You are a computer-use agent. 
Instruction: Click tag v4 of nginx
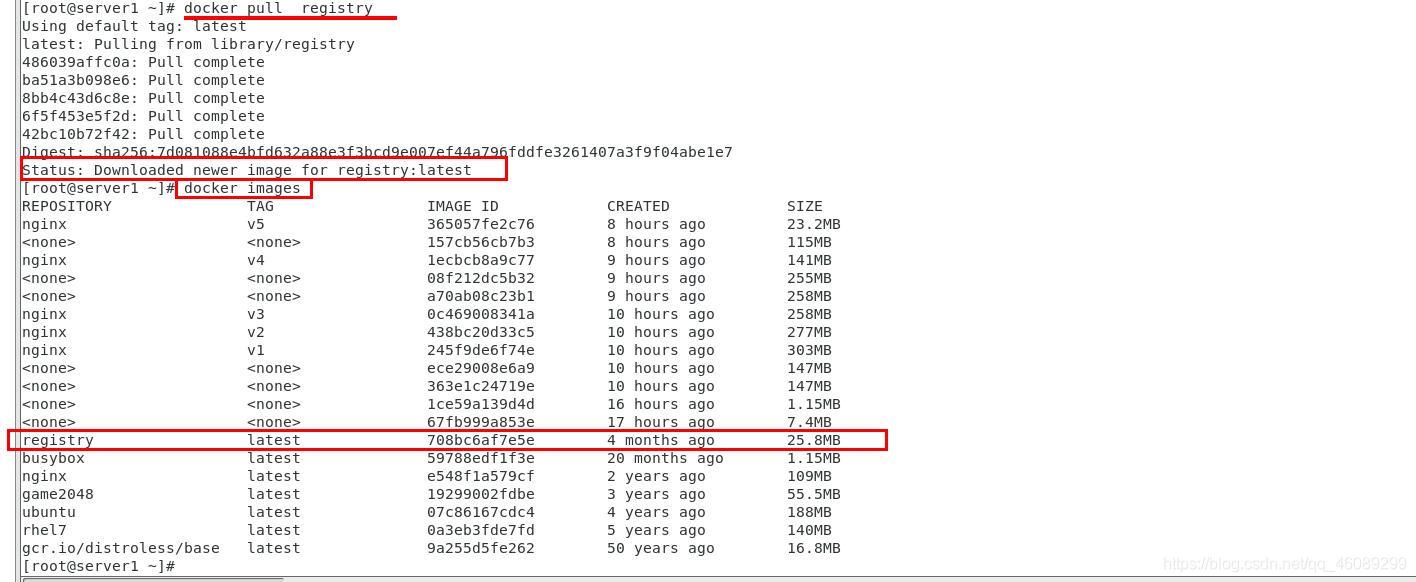[x=256, y=260]
